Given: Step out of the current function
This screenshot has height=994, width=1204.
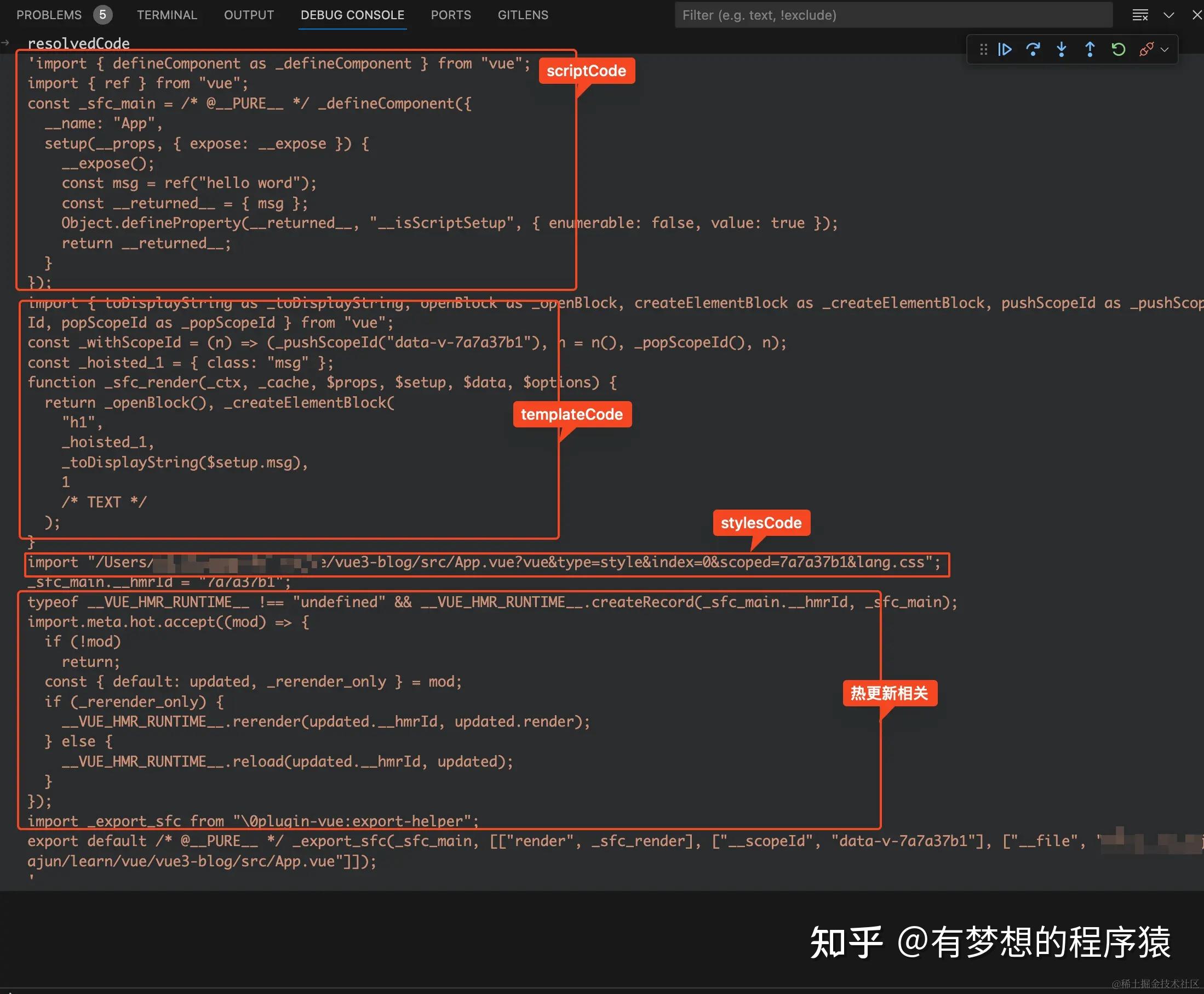Looking at the screenshot, I should pyautogui.click(x=1088, y=49).
